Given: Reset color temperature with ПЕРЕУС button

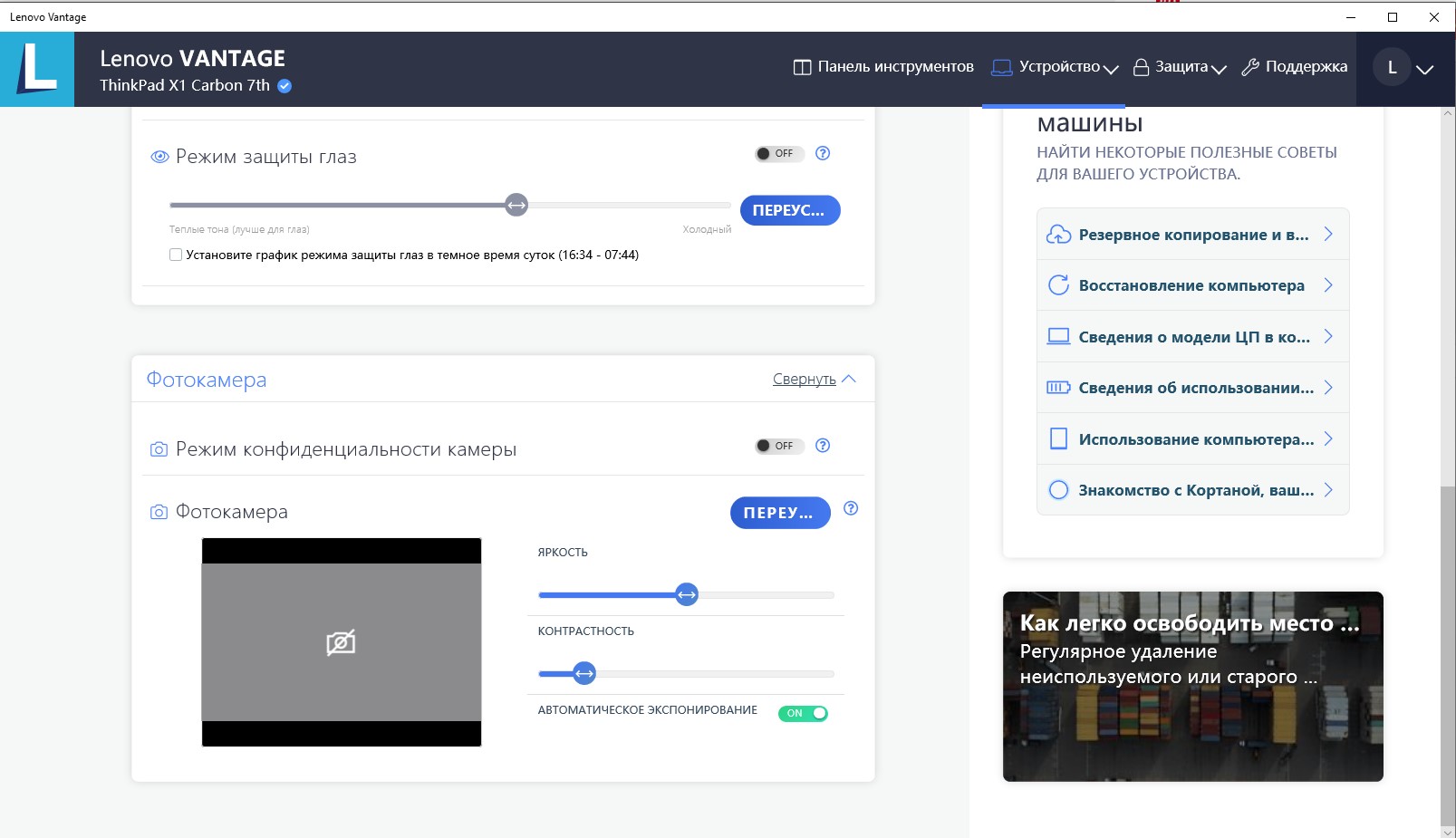Looking at the screenshot, I should [789, 210].
